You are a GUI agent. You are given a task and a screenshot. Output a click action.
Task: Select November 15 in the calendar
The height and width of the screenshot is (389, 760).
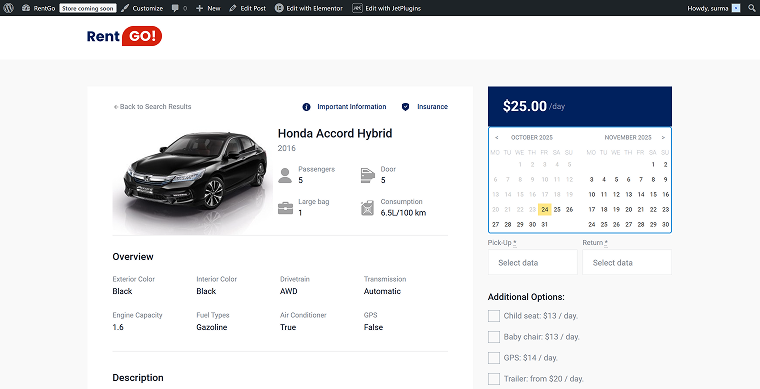pos(653,194)
